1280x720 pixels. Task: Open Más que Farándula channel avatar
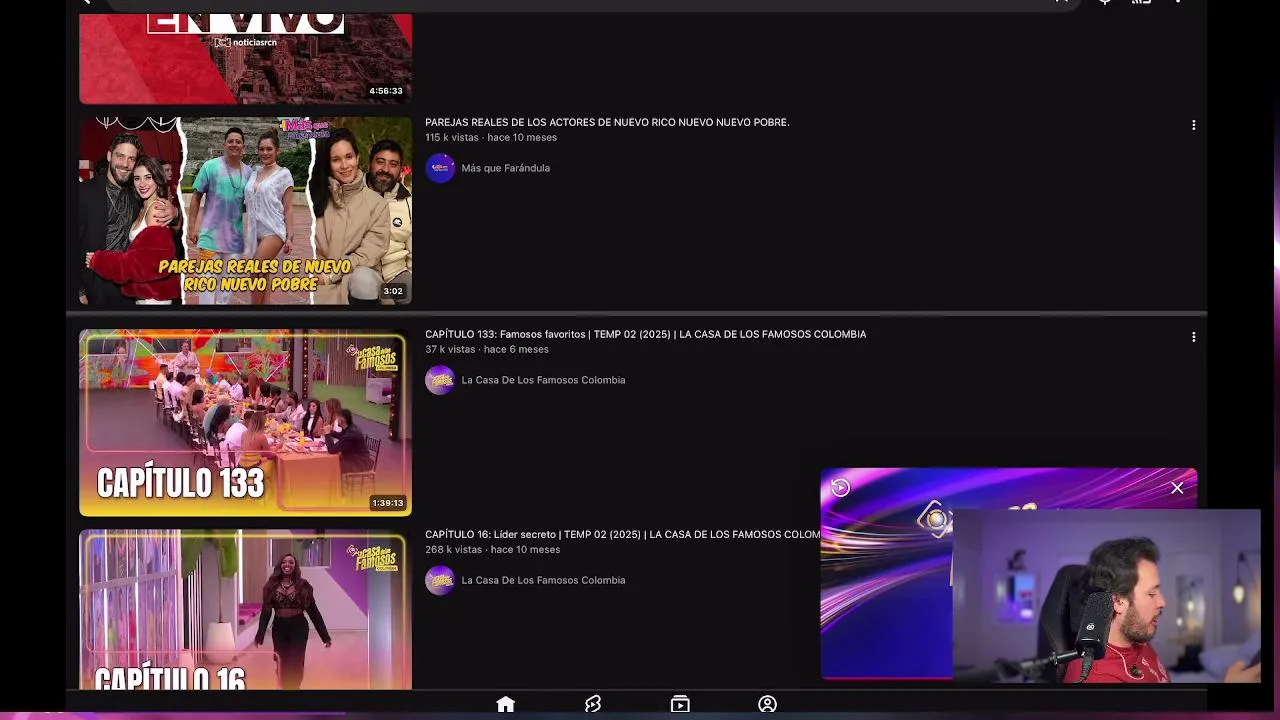(440, 168)
